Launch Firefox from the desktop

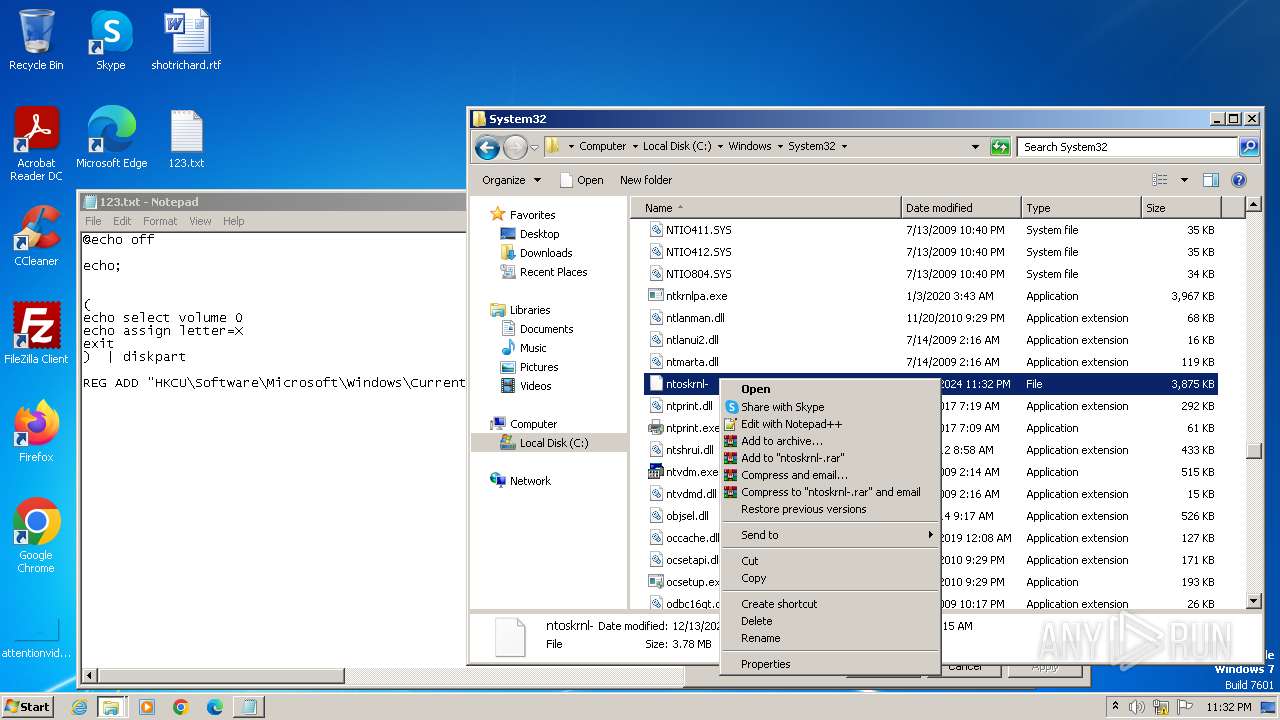click(x=36, y=432)
